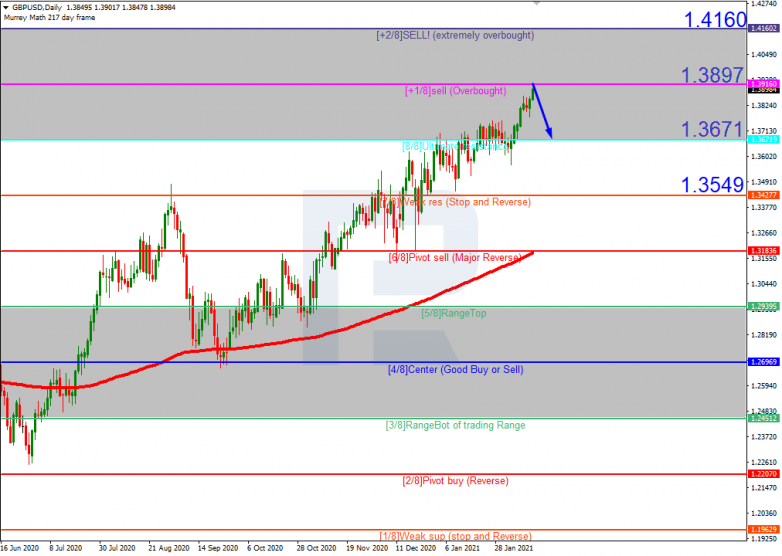Click the orange 1.19629 price tag

point(764,529)
